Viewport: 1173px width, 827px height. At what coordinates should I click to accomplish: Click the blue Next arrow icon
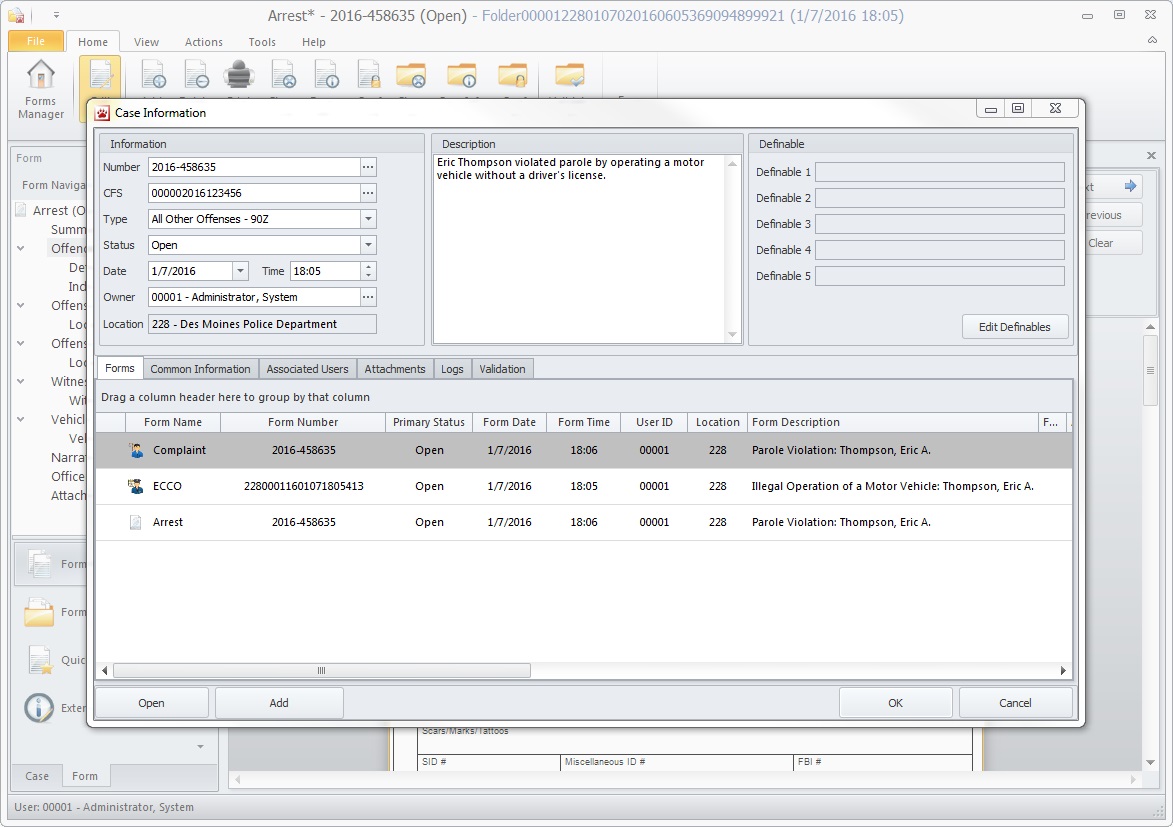(x=1130, y=186)
